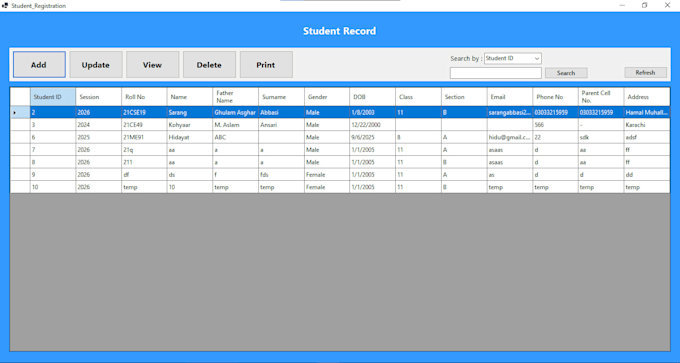The width and height of the screenshot is (680, 363).
Task: Click the 21ME91 roll number cell
Action: pyautogui.click(x=144, y=137)
